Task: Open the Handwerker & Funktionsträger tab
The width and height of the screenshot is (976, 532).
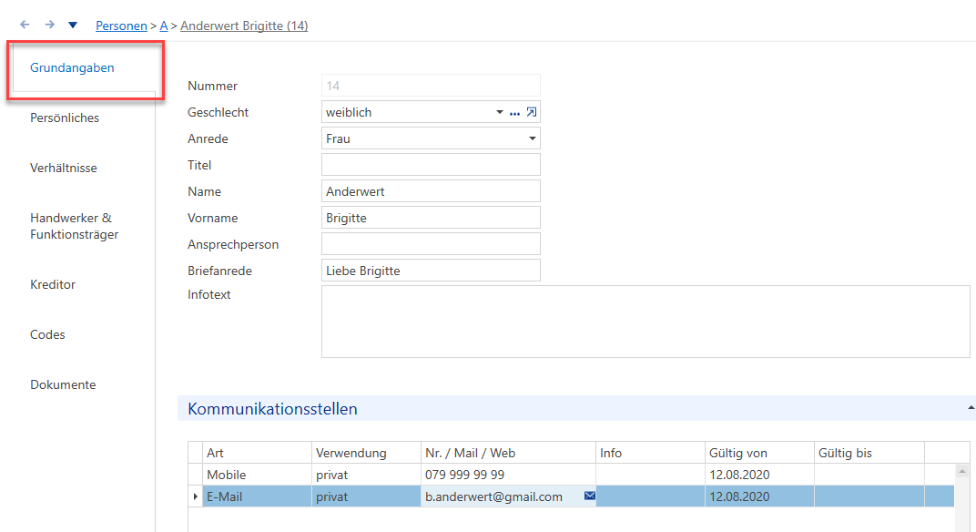Action: point(74,226)
